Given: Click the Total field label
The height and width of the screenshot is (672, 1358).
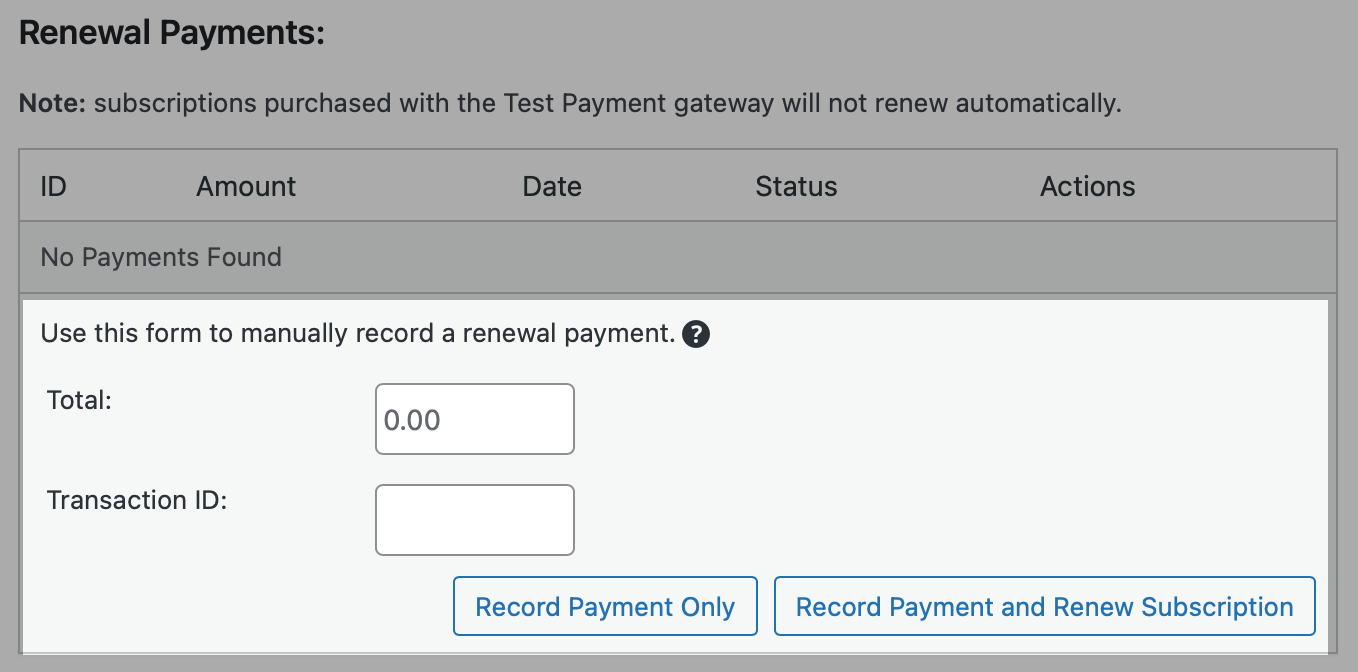Looking at the screenshot, I should coord(80,400).
